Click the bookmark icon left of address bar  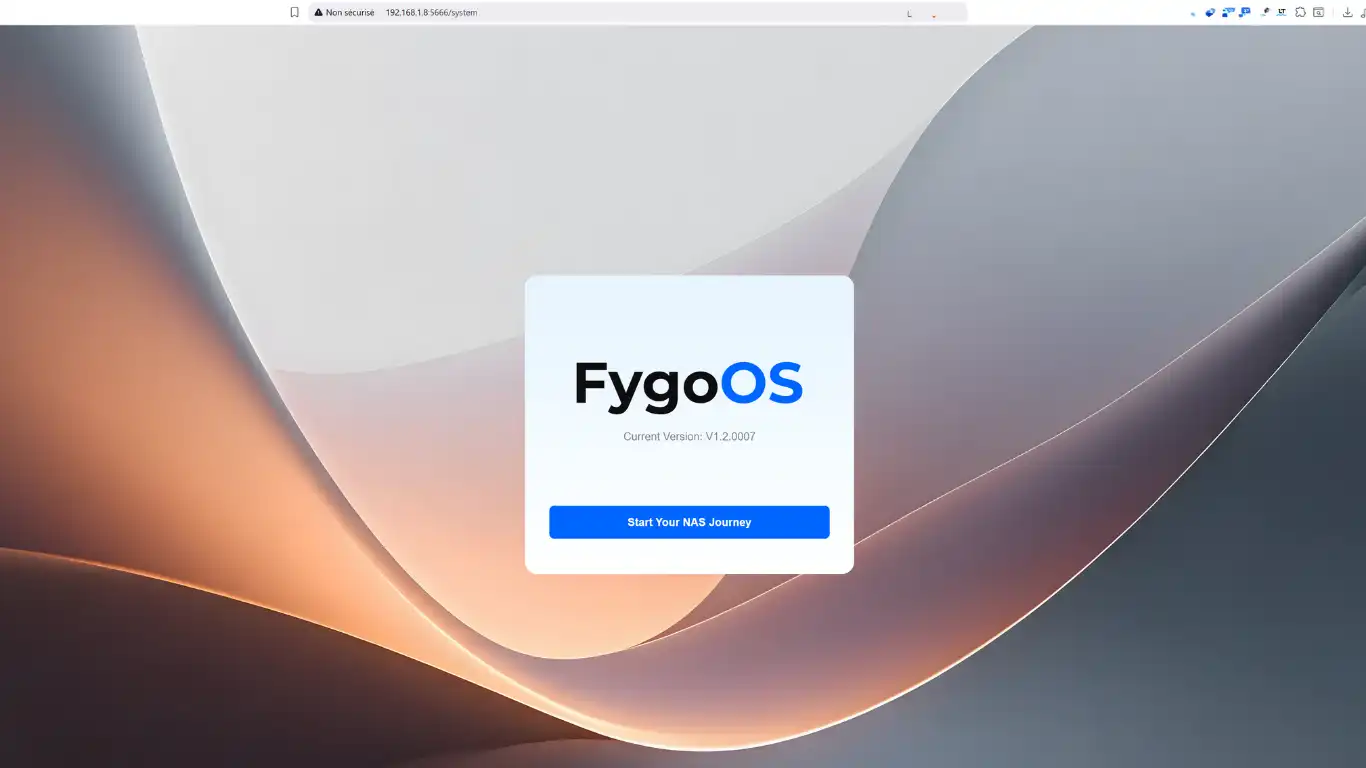294,13
